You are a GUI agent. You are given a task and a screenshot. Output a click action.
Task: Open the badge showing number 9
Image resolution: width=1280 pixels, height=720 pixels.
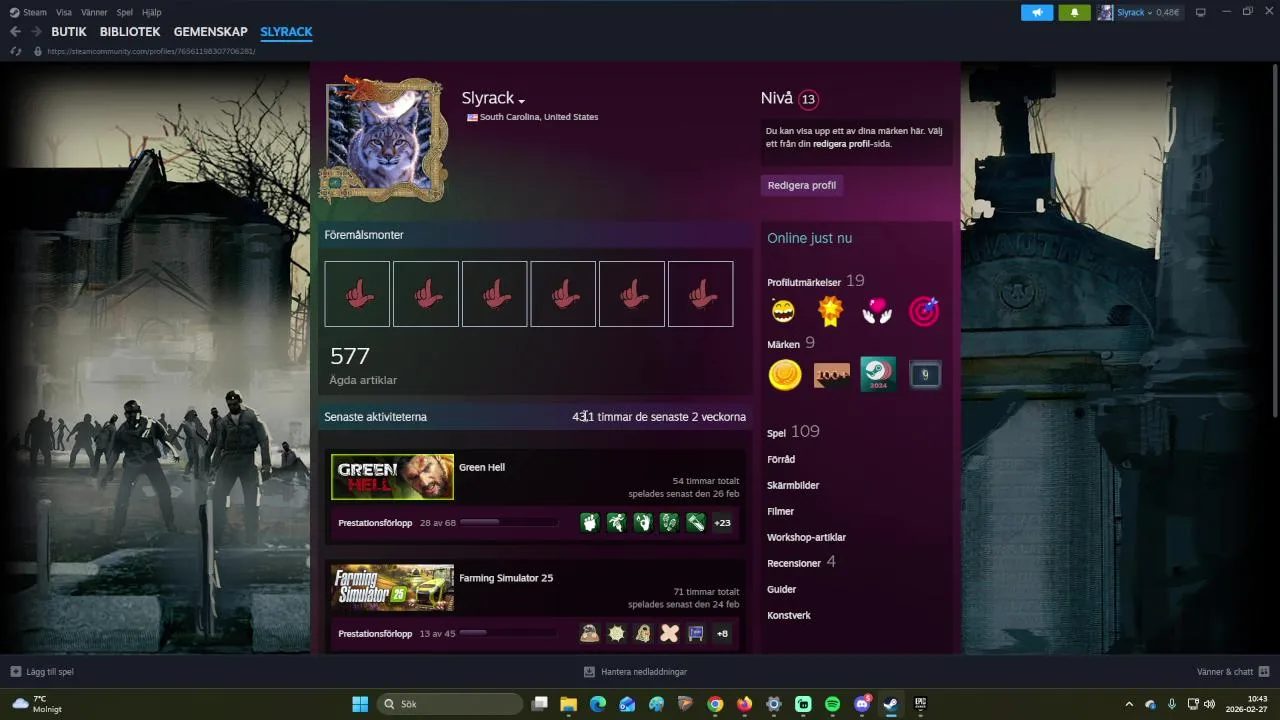(x=925, y=375)
